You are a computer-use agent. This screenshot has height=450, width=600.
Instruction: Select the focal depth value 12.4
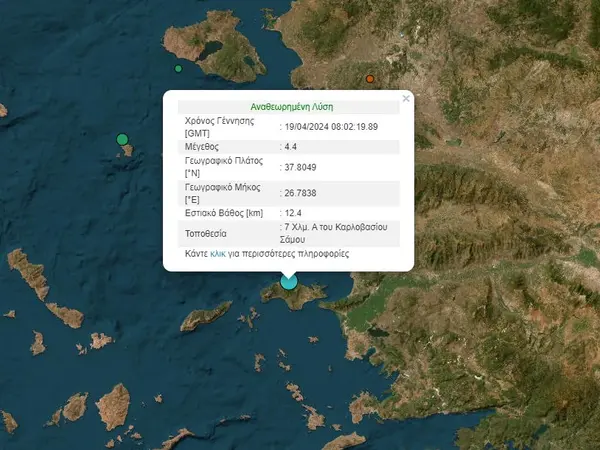292,213
